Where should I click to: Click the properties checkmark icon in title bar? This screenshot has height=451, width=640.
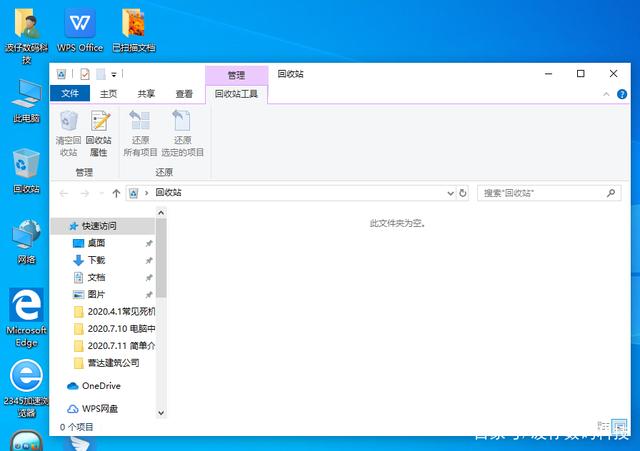[85, 74]
